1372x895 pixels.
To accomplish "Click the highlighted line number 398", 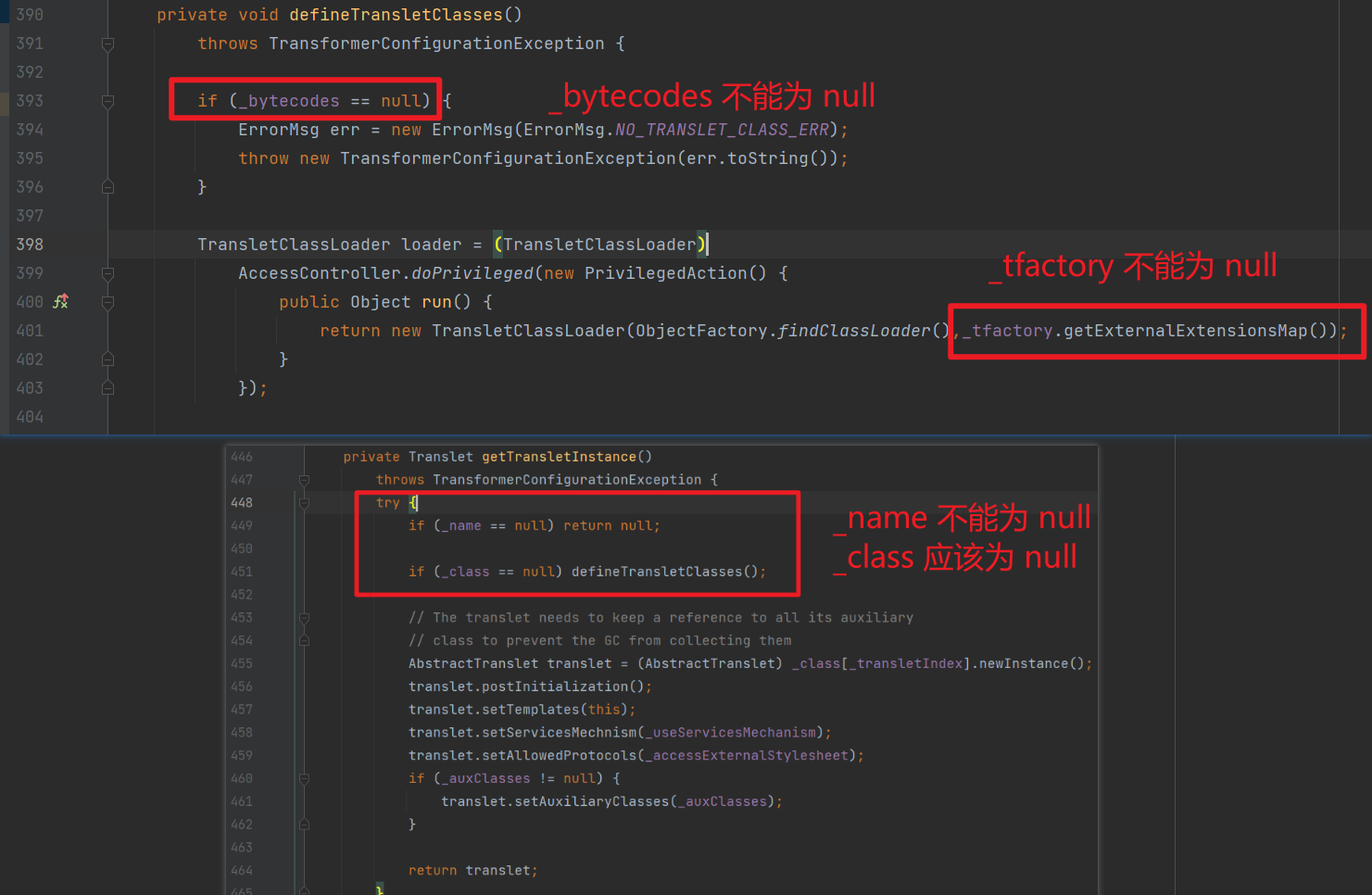I will 29,244.
